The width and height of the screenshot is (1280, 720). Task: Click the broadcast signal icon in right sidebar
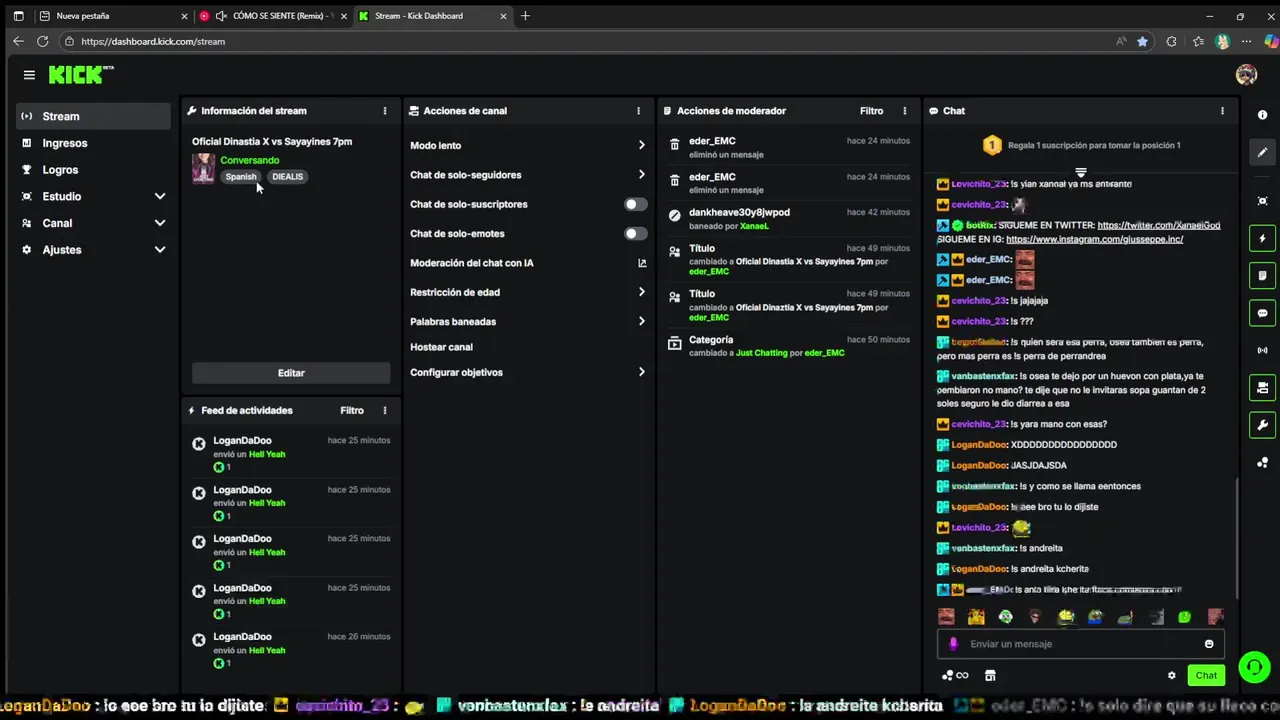[x=1262, y=351]
